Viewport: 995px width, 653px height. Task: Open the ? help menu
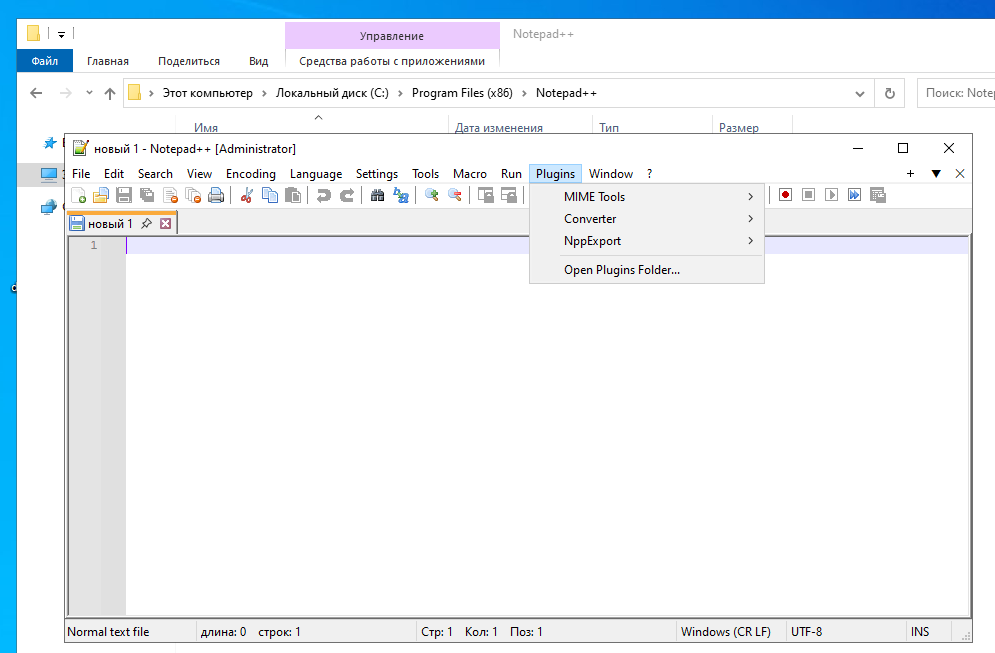[x=649, y=174]
